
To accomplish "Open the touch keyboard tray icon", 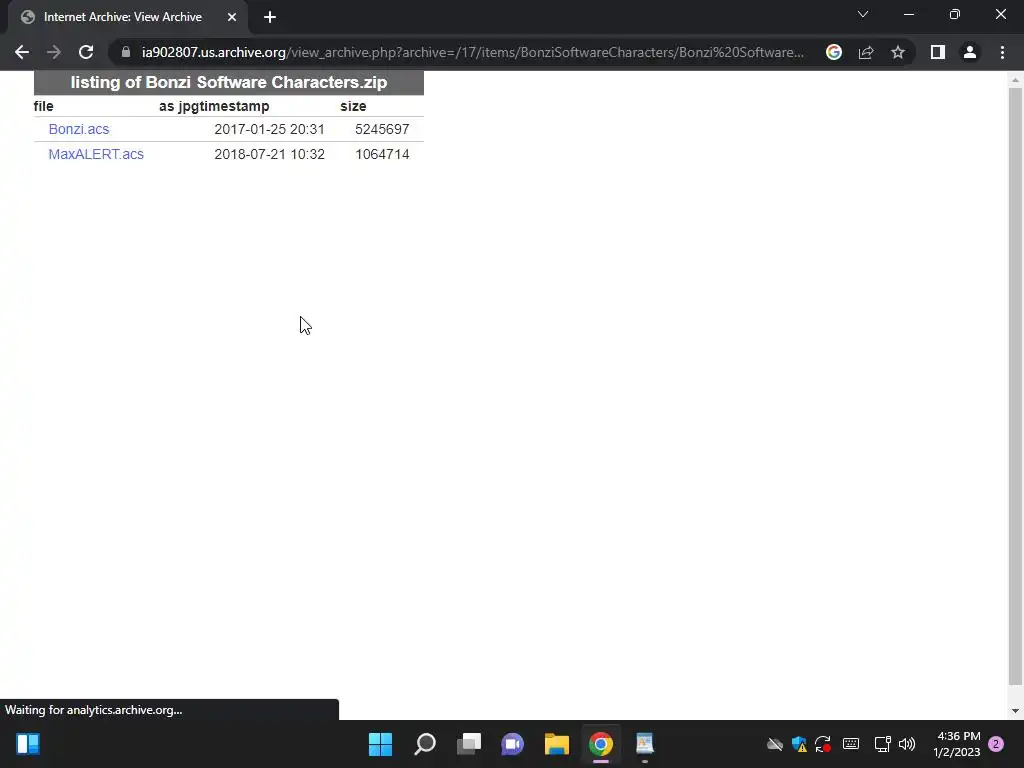I will click(851, 744).
